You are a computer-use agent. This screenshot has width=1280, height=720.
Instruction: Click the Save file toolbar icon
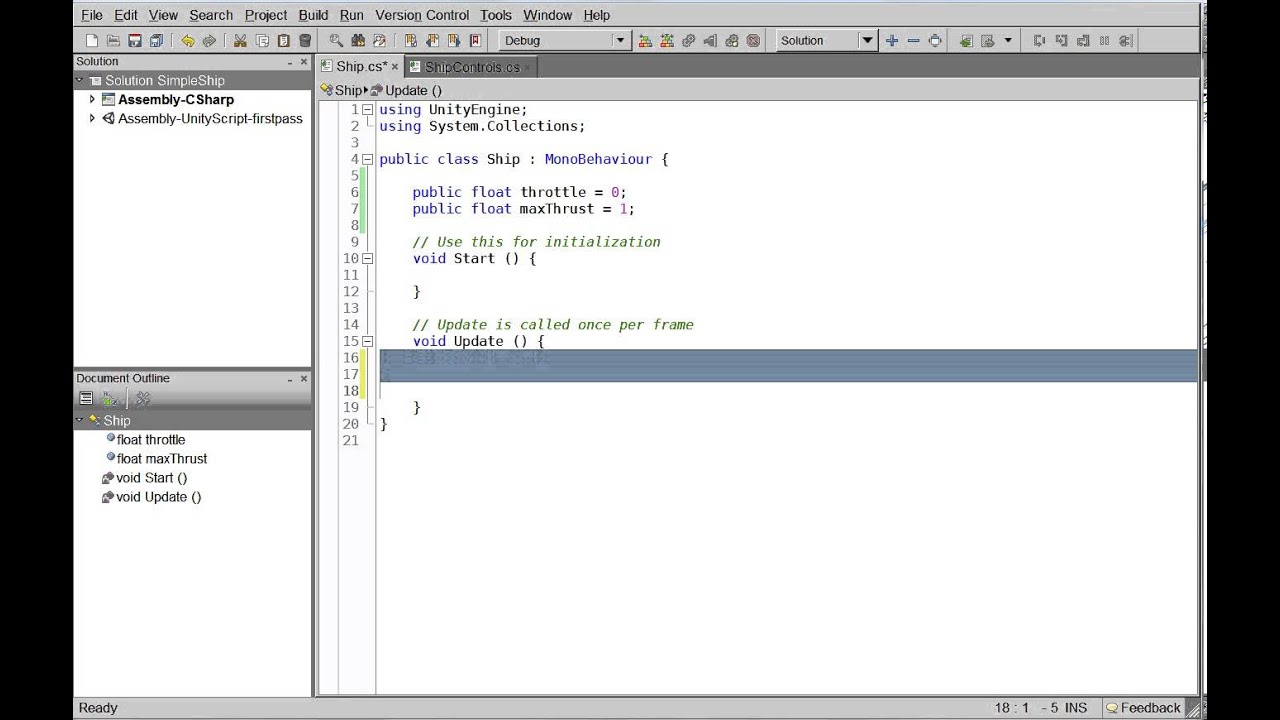(135, 41)
